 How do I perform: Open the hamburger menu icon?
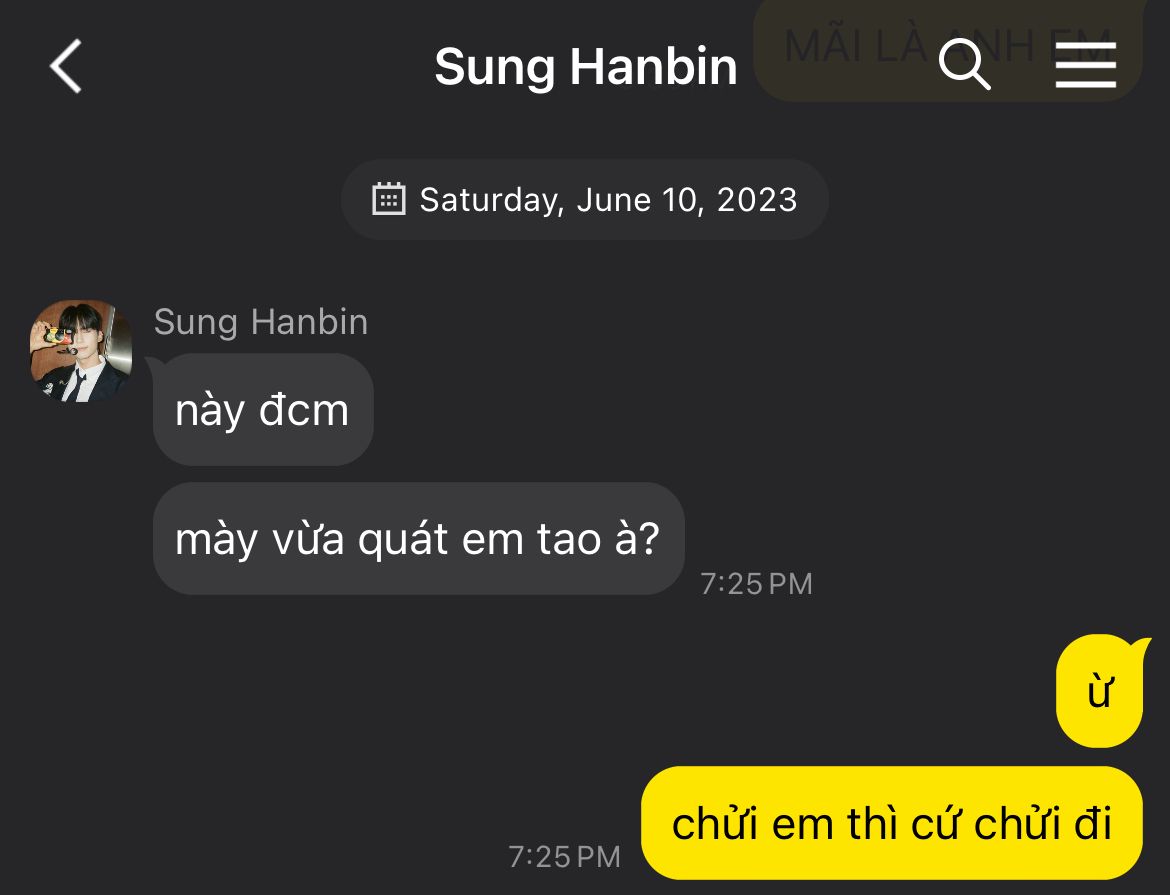click(x=1086, y=65)
